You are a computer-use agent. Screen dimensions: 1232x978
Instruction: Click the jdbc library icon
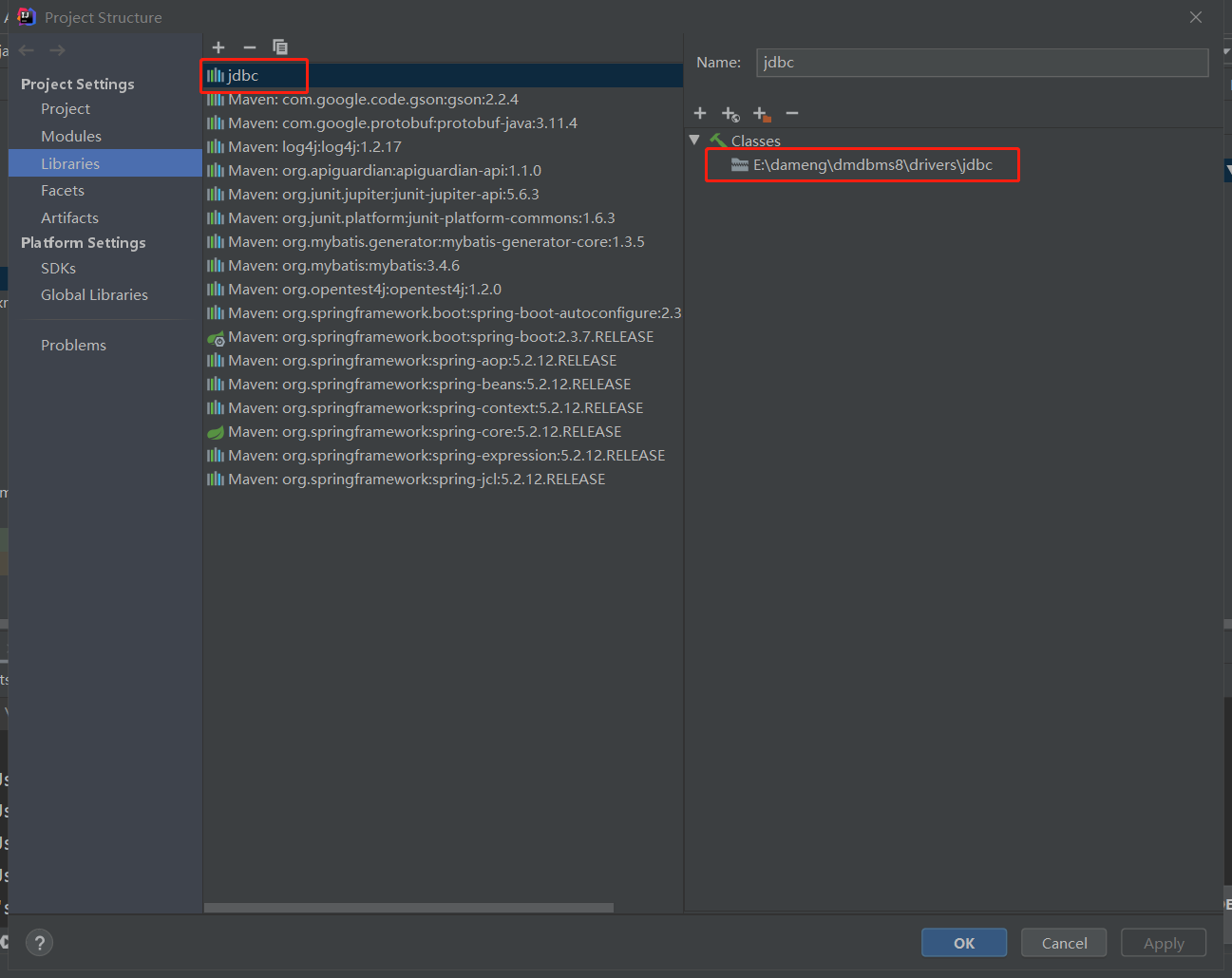[x=216, y=75]
